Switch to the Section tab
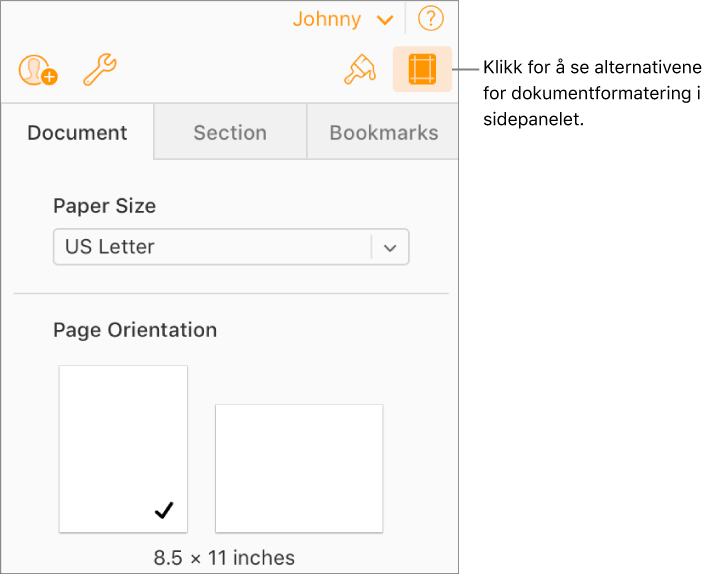The image size is (708, 574). [x=230, y=132]
